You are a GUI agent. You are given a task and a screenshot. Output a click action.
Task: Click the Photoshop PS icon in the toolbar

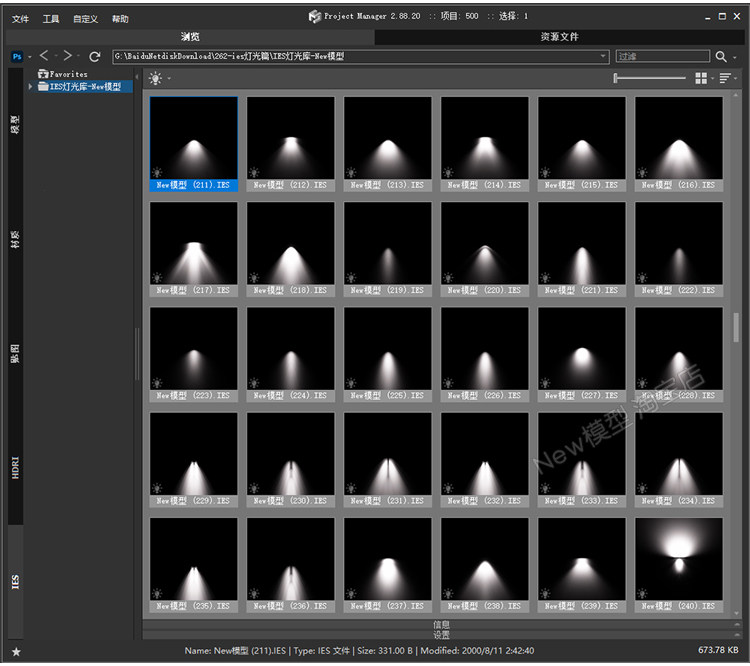pyautogui.click(x=17, y=57)
